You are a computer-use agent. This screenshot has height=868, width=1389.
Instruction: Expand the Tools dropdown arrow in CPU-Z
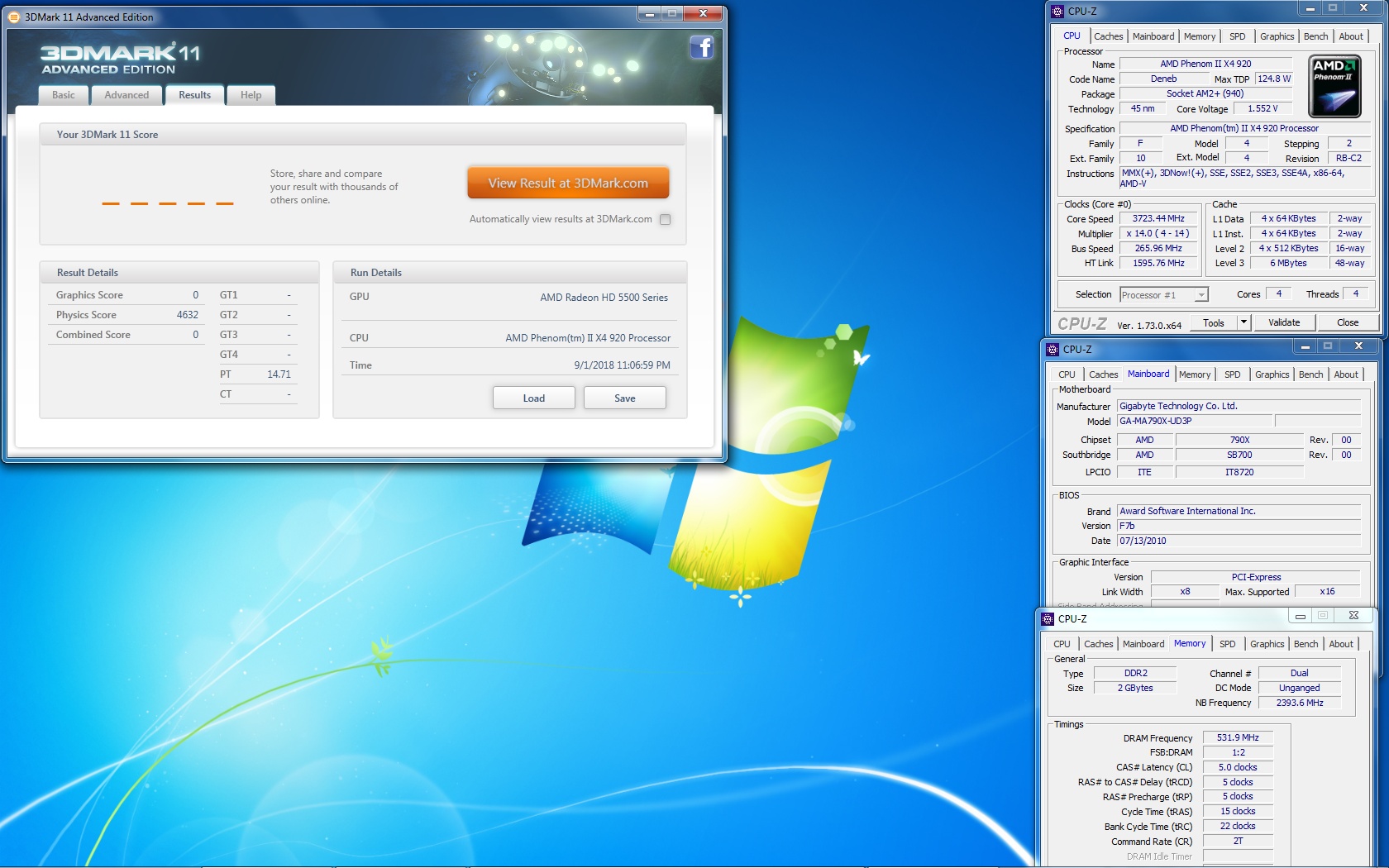[1243, 322]
